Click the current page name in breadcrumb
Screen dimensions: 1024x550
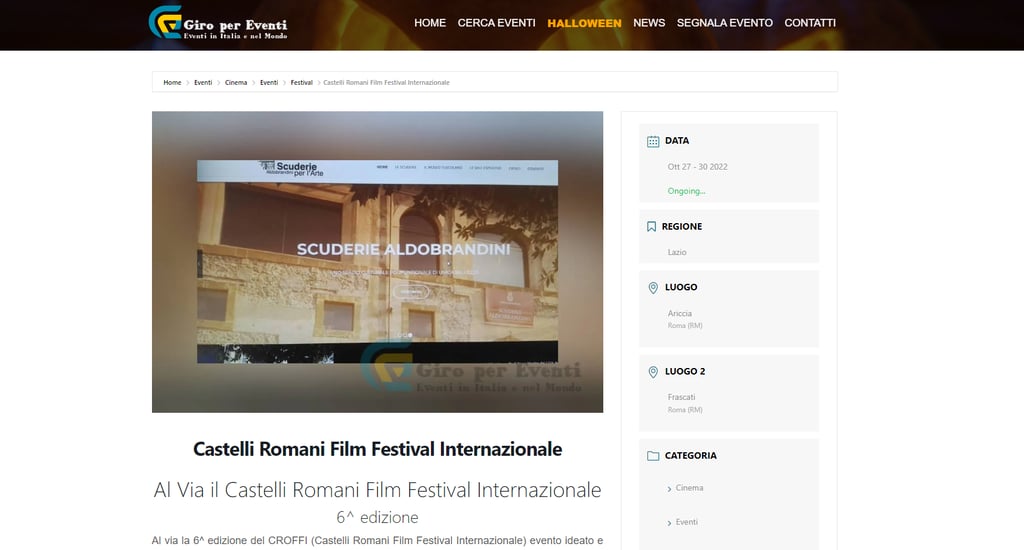pos(387,82)
